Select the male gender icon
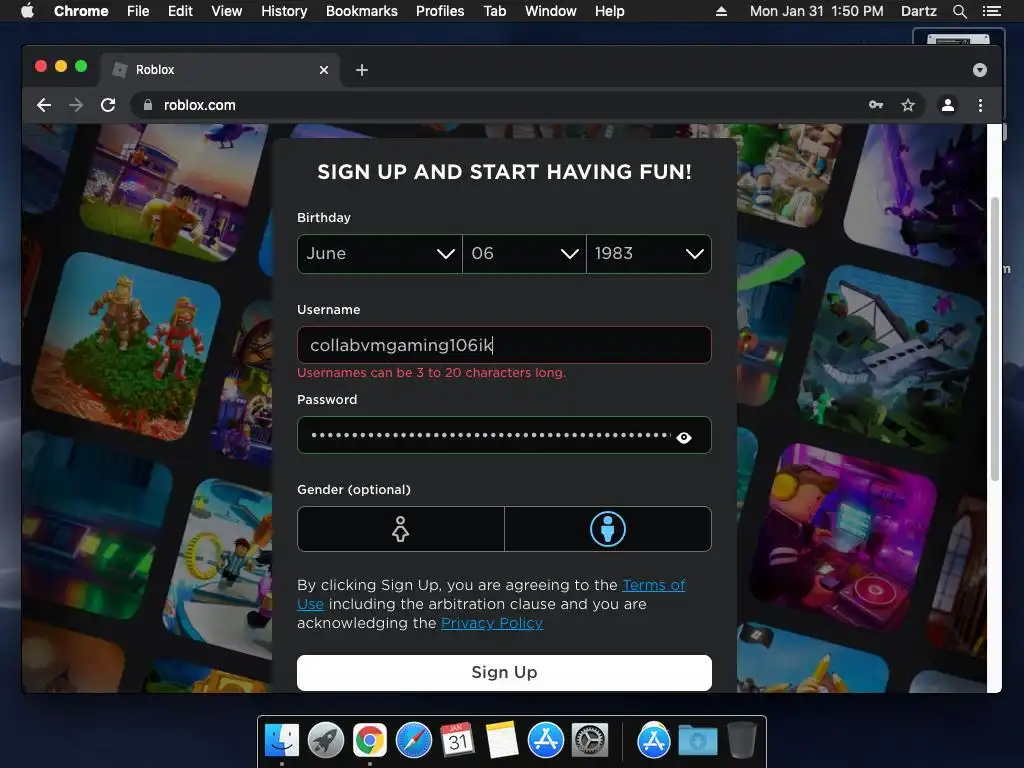1024x768 pixels. [x=608, y=529]
